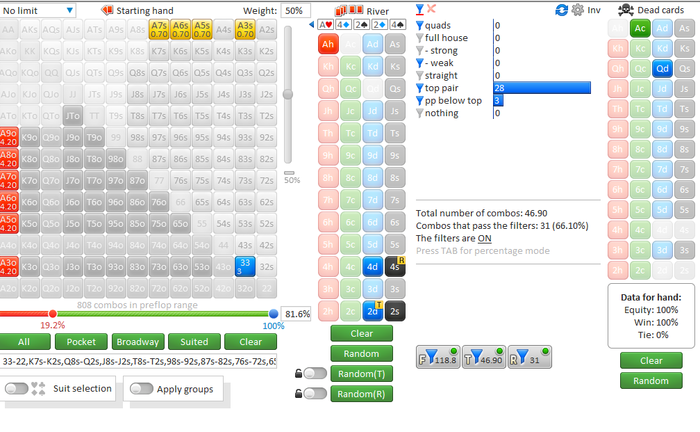Select the A3s hand cell
Viewport: 700px width, 432px height.
coord(245,29)
